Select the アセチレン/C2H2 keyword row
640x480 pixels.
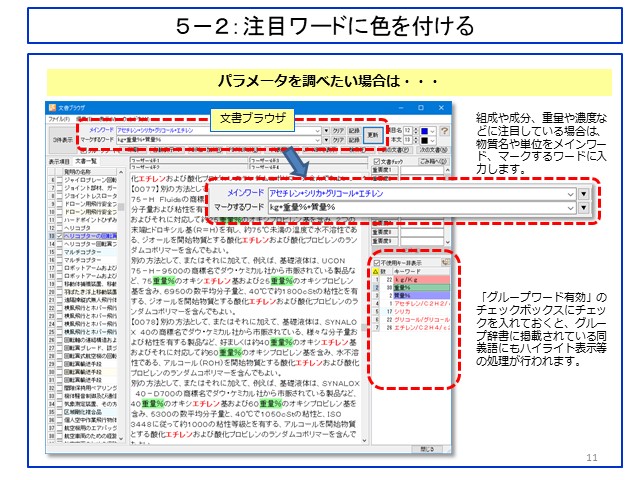point(422,303)
